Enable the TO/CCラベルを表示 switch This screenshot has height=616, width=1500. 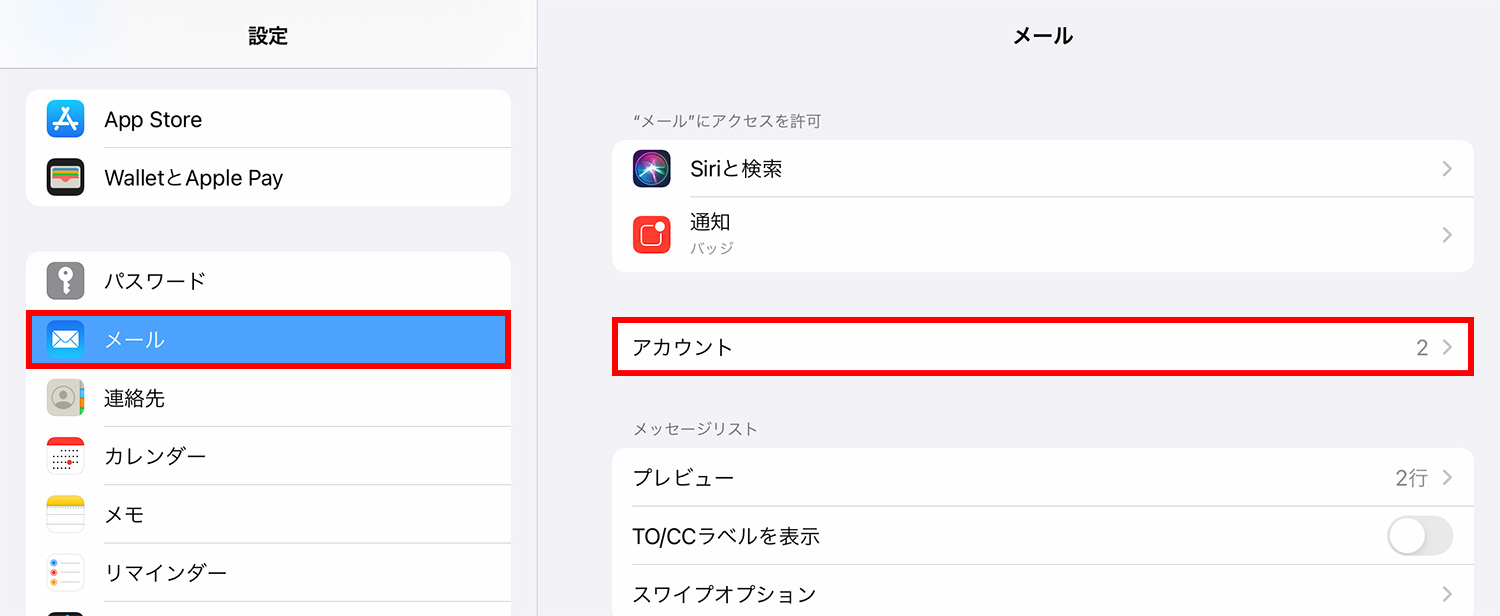point(1420,536)
